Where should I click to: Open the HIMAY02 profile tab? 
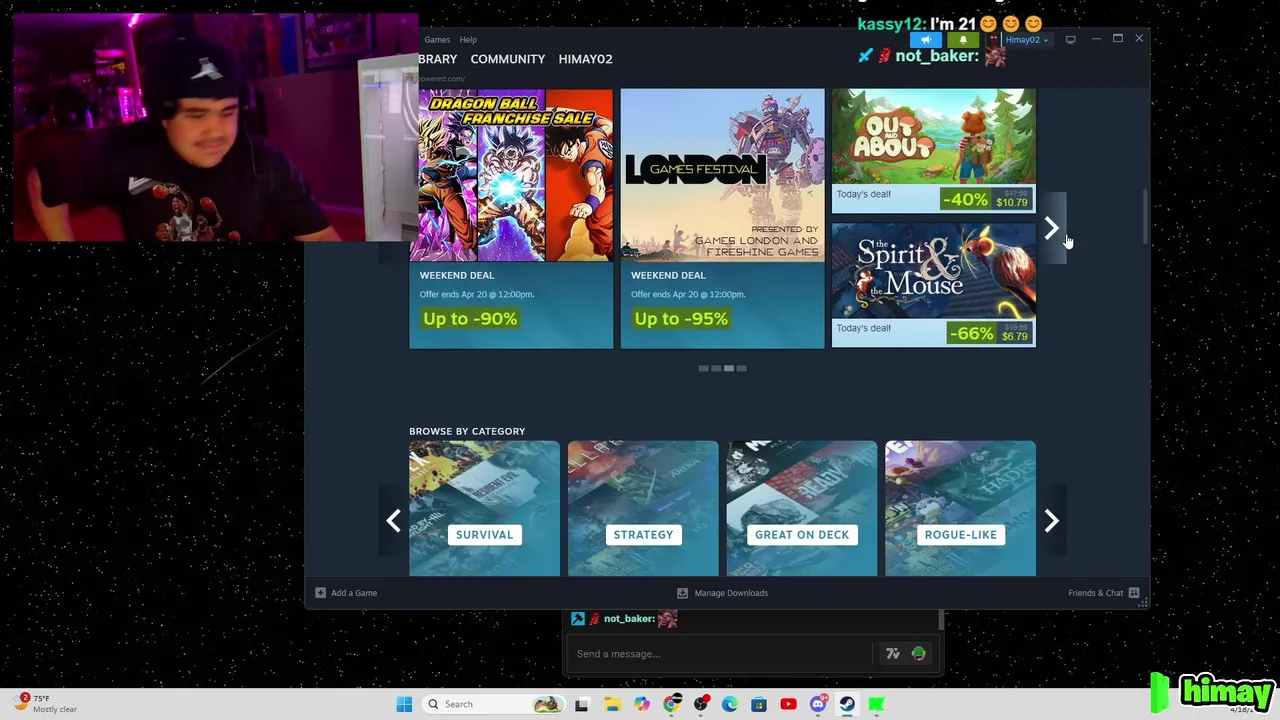585,59
